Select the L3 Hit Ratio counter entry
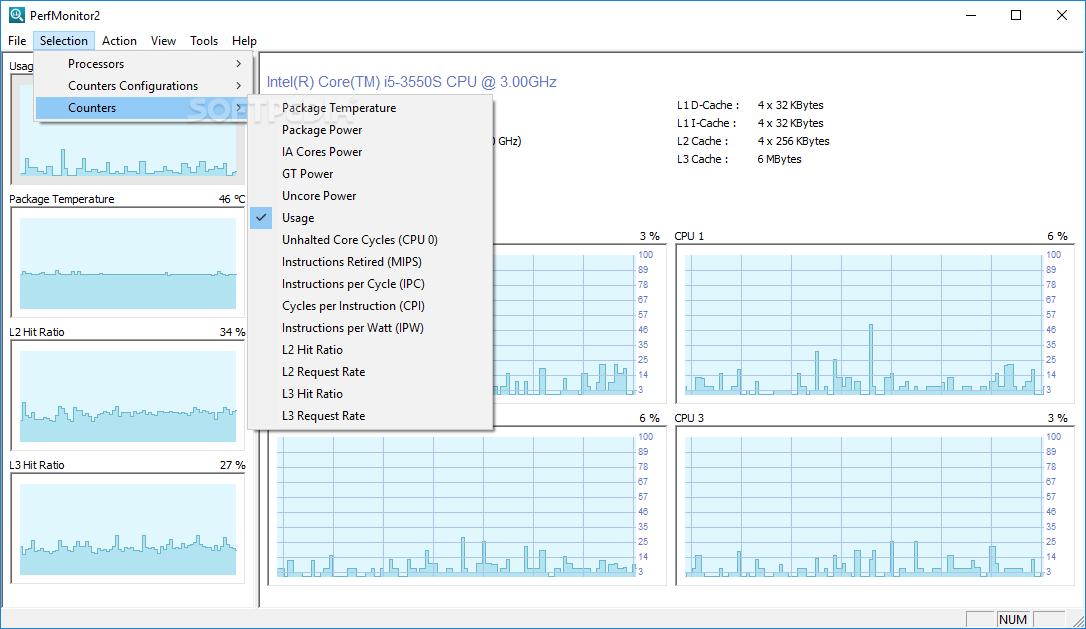The width and height of the screenshot is (1086, 629). 371,394
